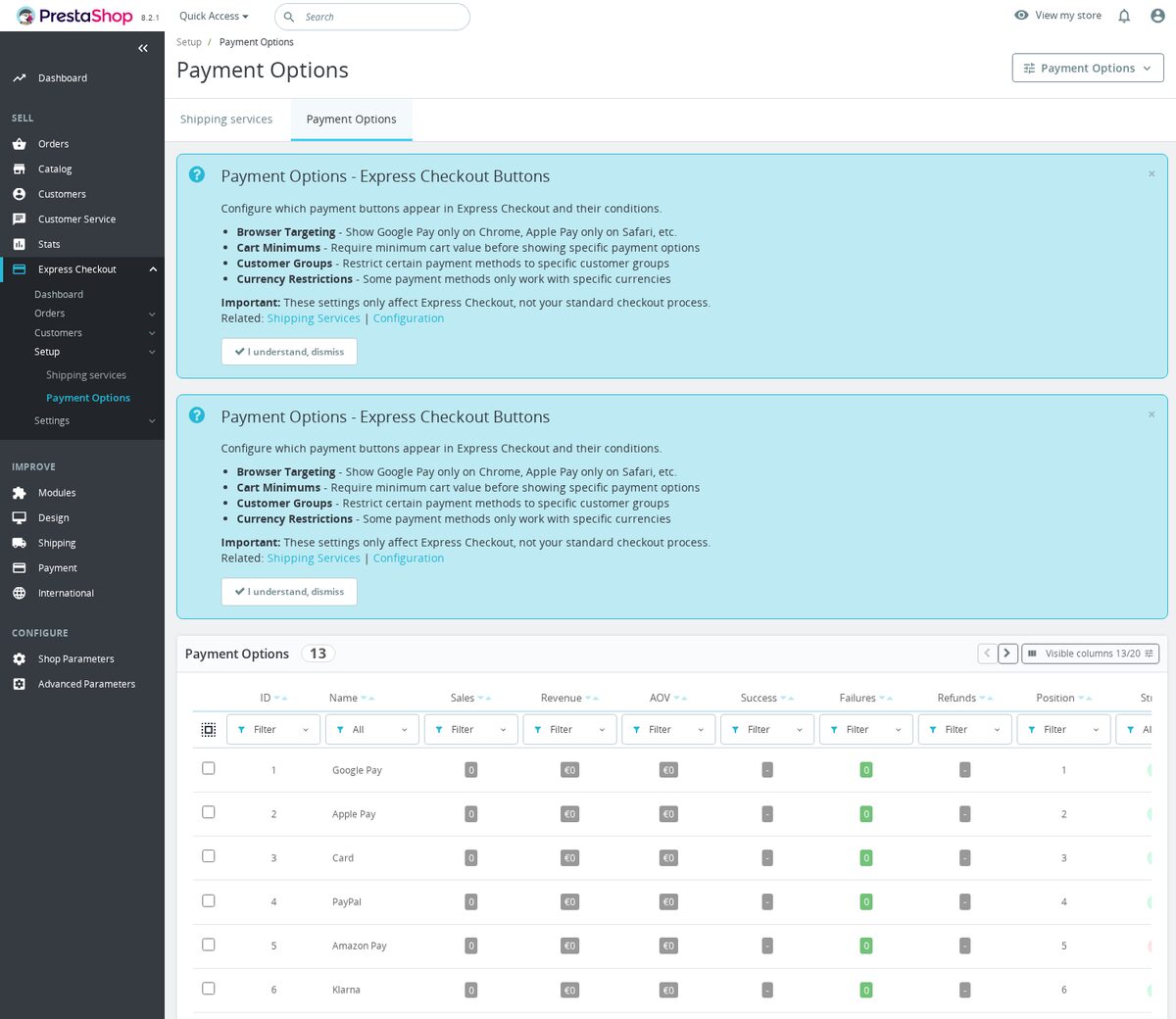The height and width of the screenshot is (1019, 1176).
Task: Open Shipping services in sidebar Setup
Action: click(86, 375)
